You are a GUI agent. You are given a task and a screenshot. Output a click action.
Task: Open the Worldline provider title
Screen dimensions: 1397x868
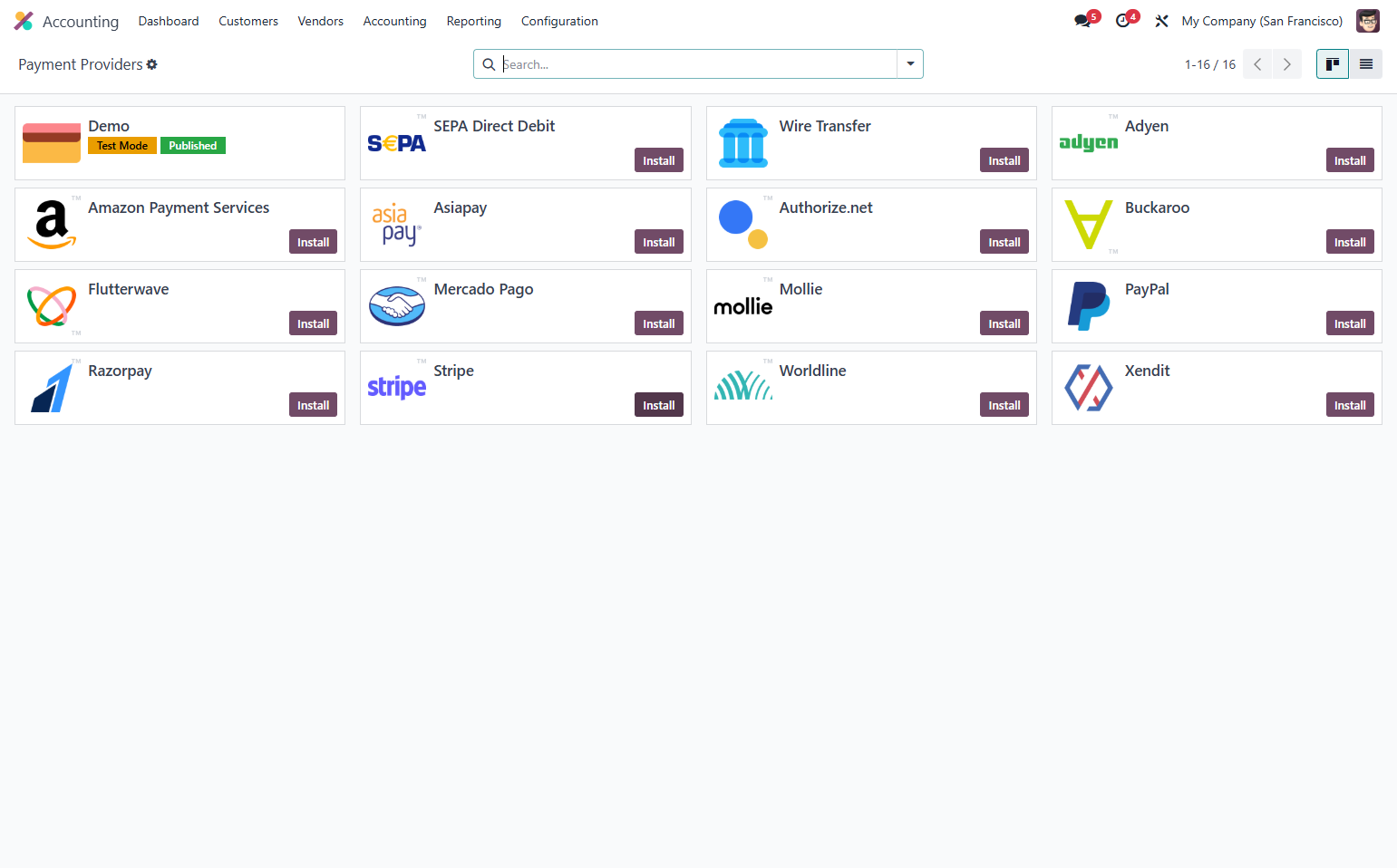tap(813, 371)
